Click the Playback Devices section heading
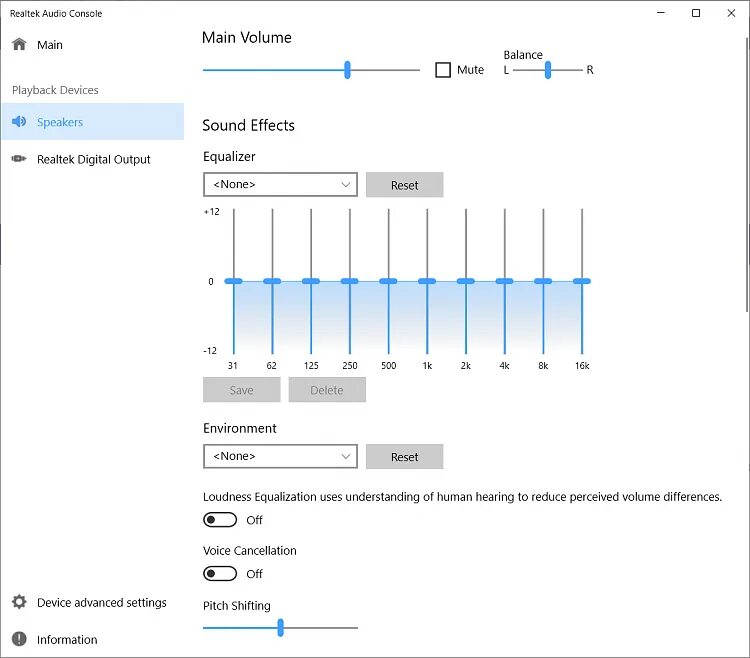Viewport: 750px width, 658px height. pos(55,90)
